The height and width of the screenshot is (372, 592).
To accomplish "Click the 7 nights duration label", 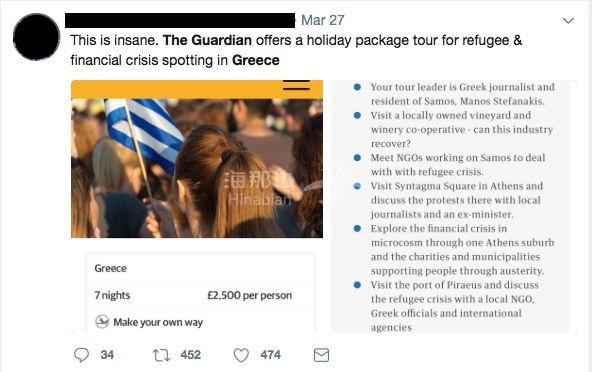I will tap(112, 295).
